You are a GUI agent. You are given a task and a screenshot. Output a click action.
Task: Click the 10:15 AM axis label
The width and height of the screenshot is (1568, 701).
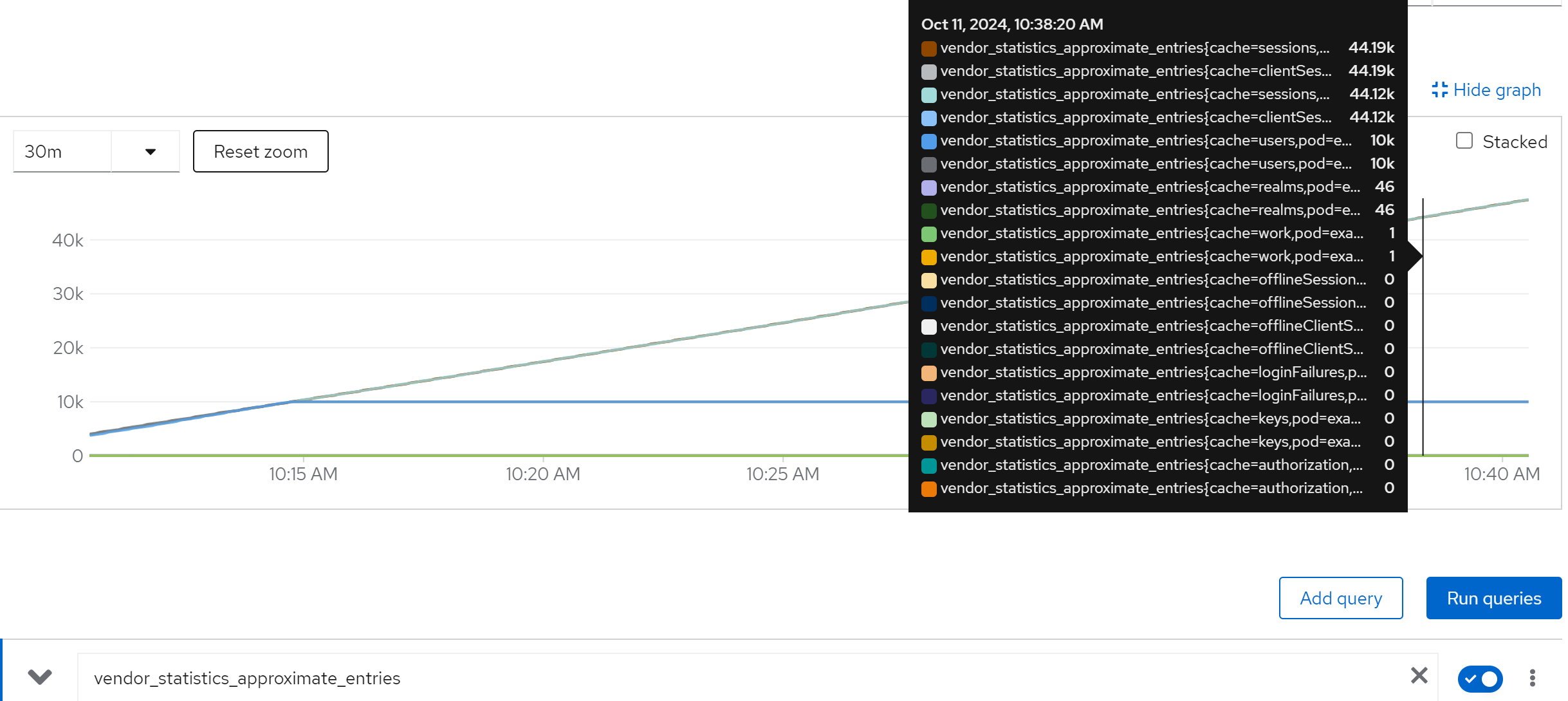point(303,474)
